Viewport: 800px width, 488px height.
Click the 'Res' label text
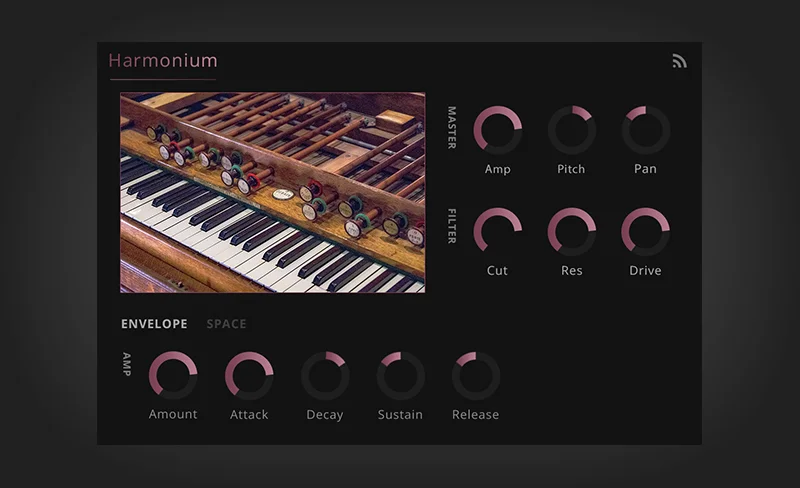coord(571,270)
